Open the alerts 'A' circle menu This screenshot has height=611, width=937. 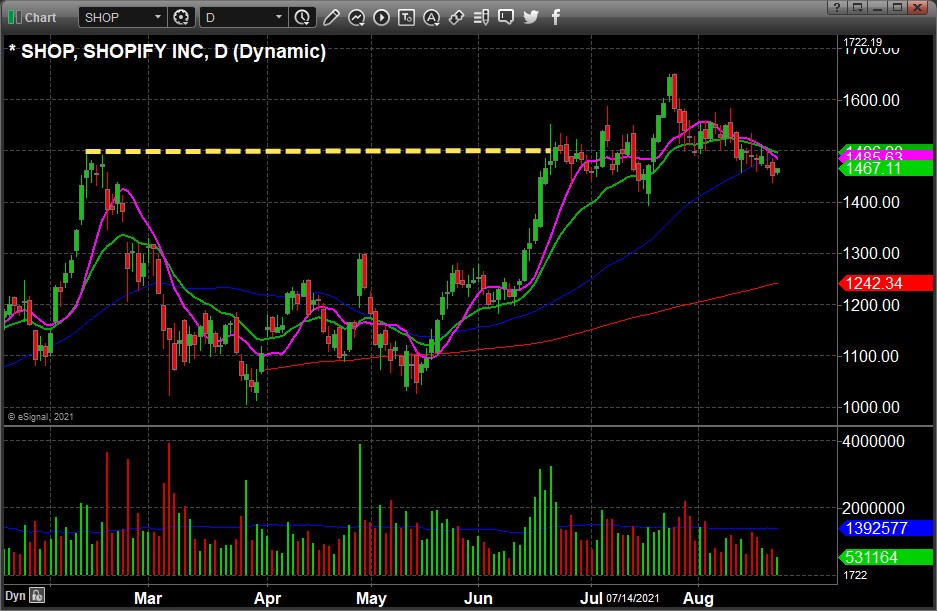431,17
